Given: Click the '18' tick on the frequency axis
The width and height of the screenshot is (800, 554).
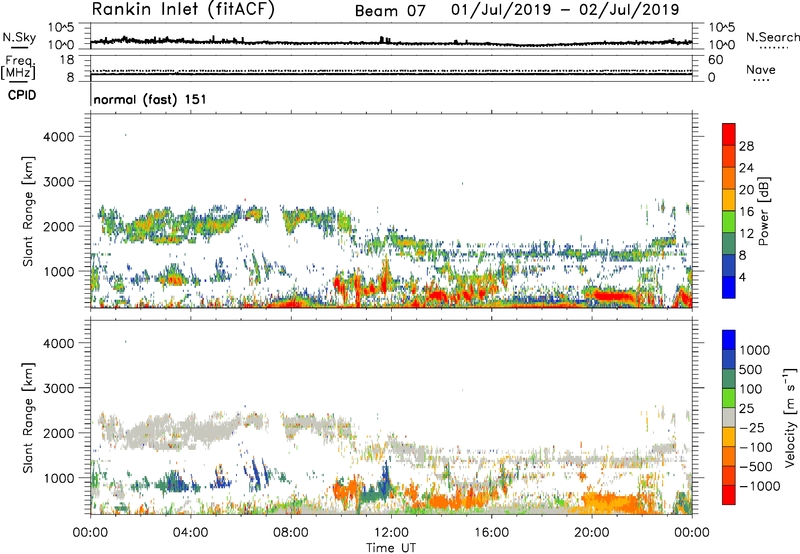Looking at the screenshot, I should [x=66, y=60].
